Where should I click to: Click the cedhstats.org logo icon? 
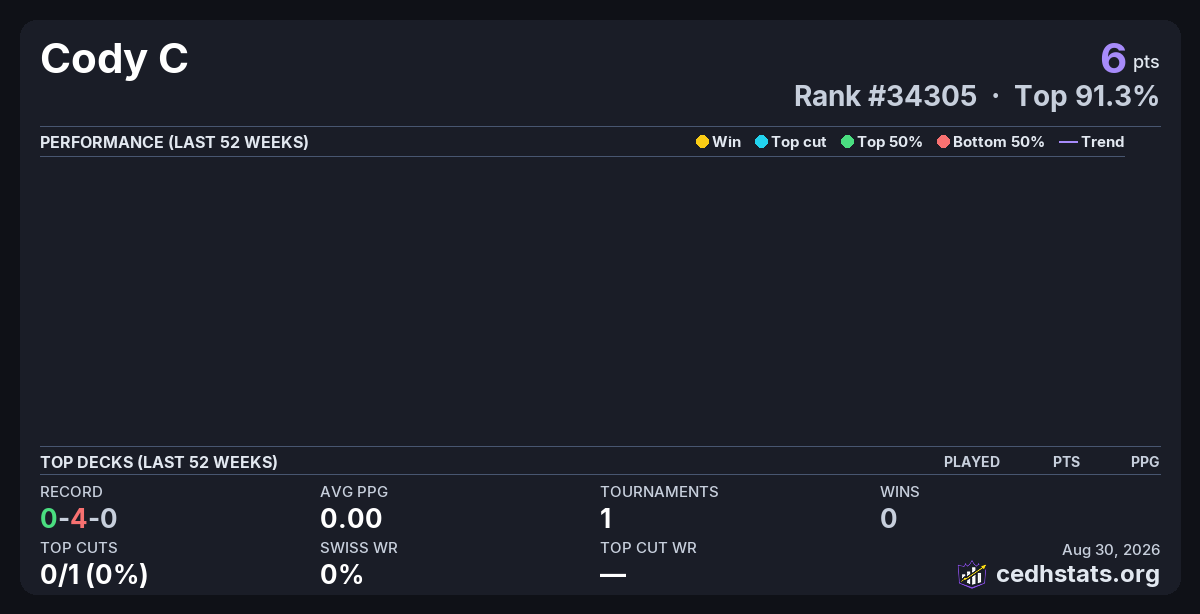coord(972,574)
